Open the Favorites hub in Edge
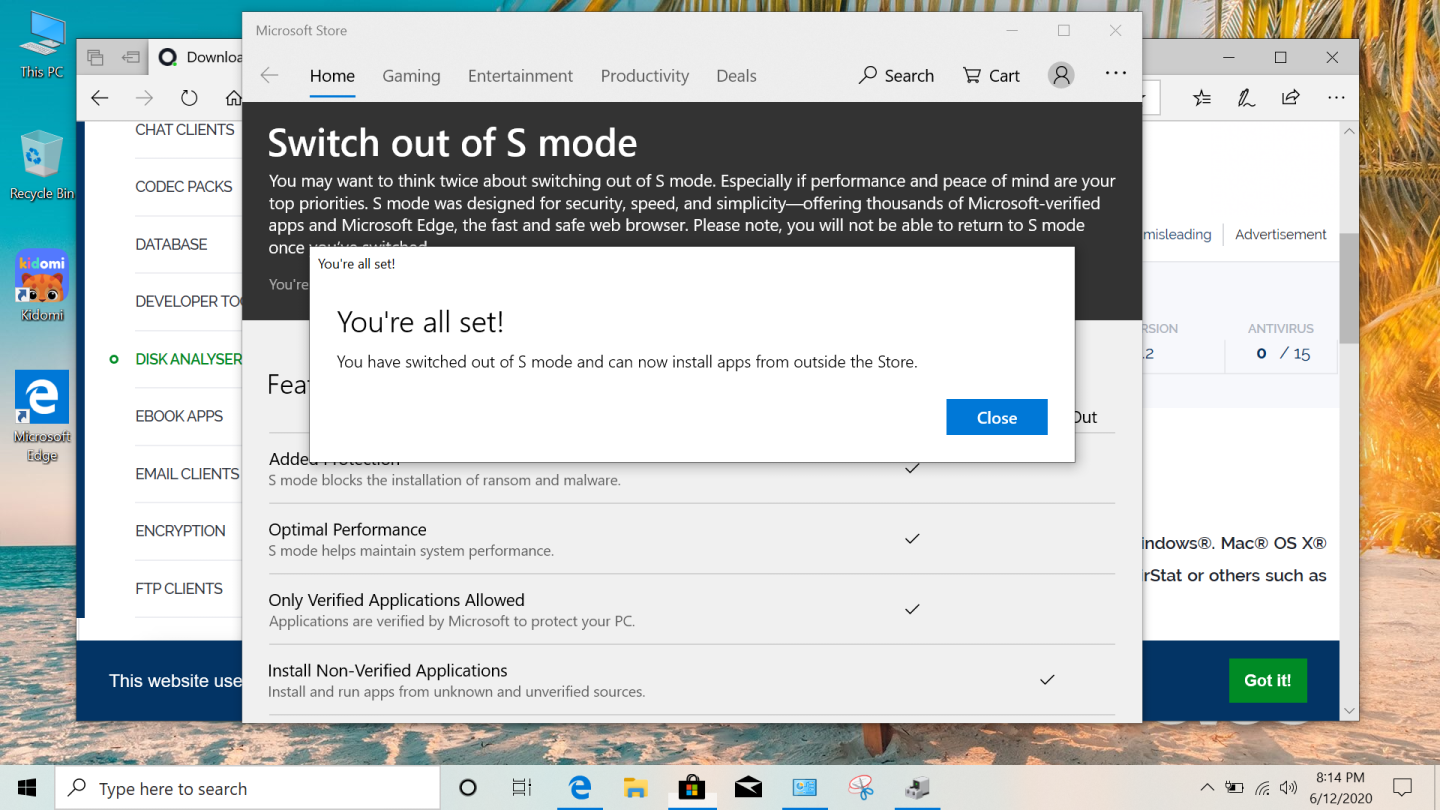1440x810 pixels. [x=1201, y=97]
